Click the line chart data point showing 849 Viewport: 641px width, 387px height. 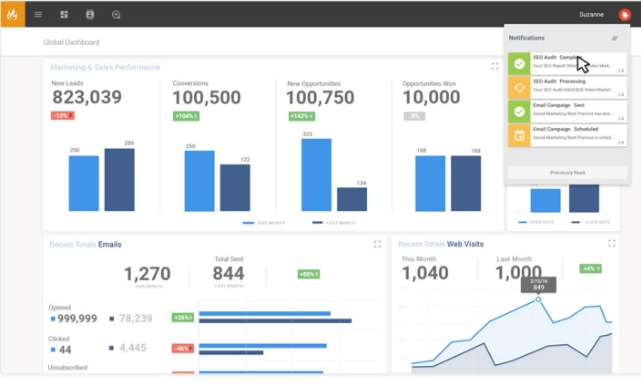pyautogui.click(x=538, y=300)
